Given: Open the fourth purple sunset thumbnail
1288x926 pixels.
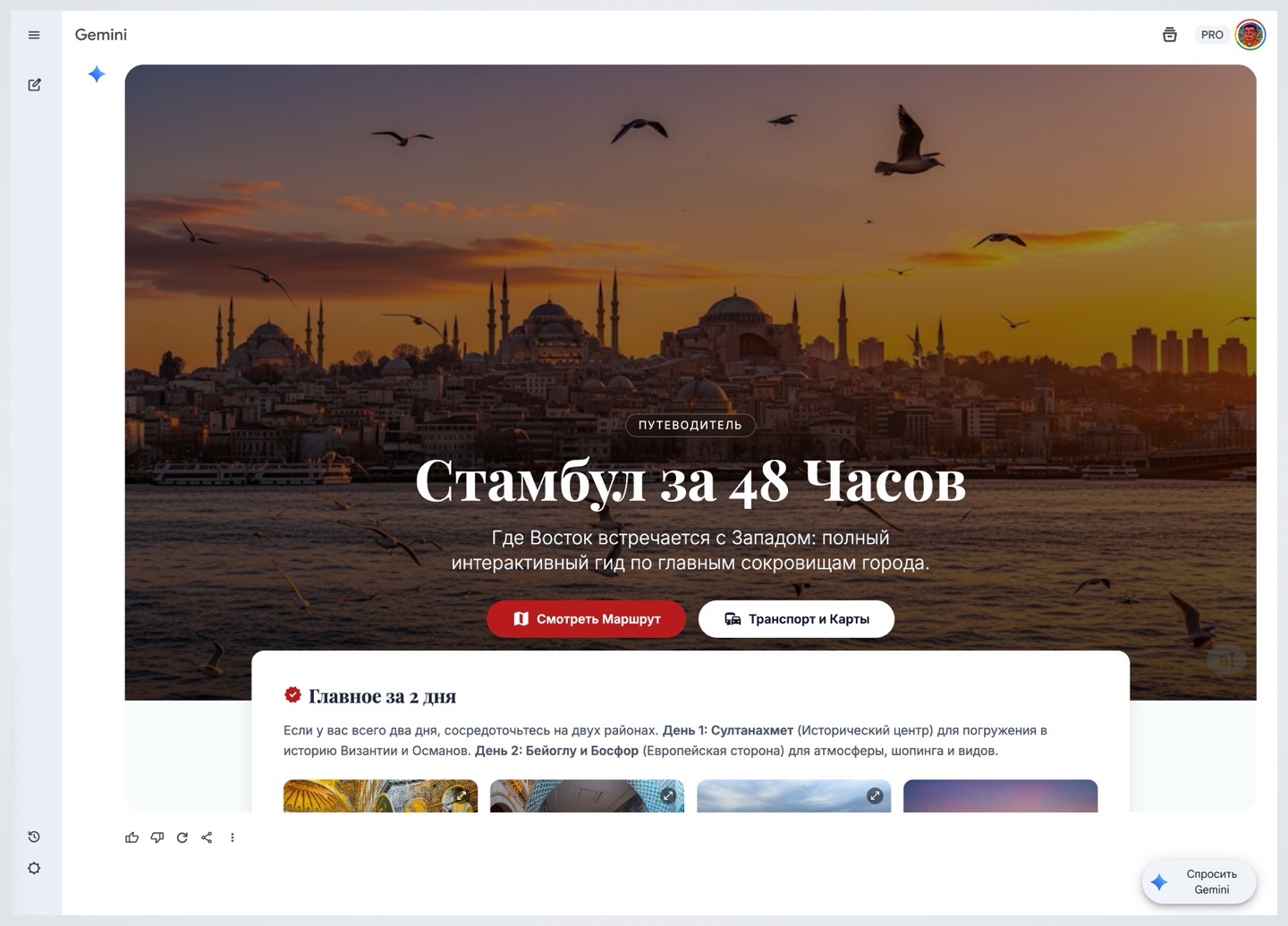Looking at the screenshot, I should (1000, 796).
